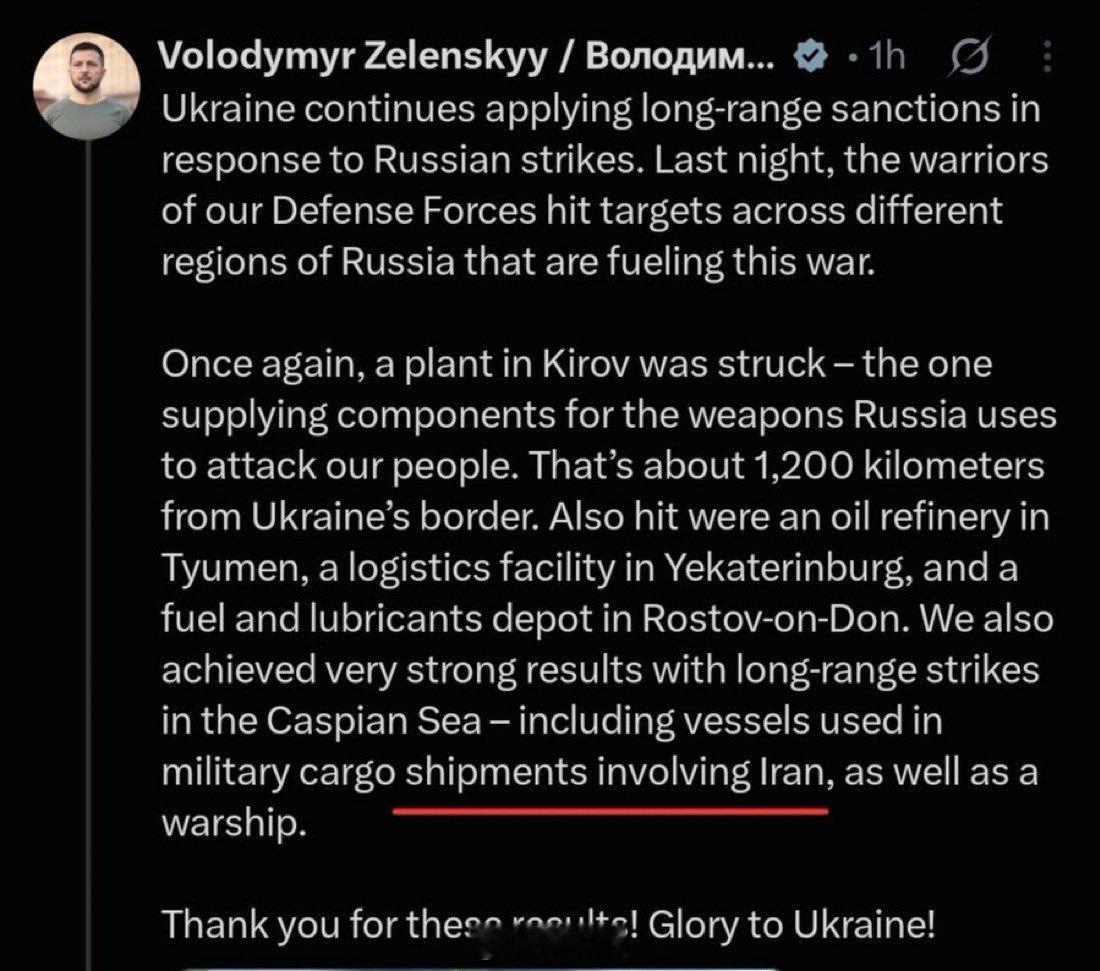Click Caspian Sea in the post text
This screenshot has width=1100, height=971.
tap(374, 721)
